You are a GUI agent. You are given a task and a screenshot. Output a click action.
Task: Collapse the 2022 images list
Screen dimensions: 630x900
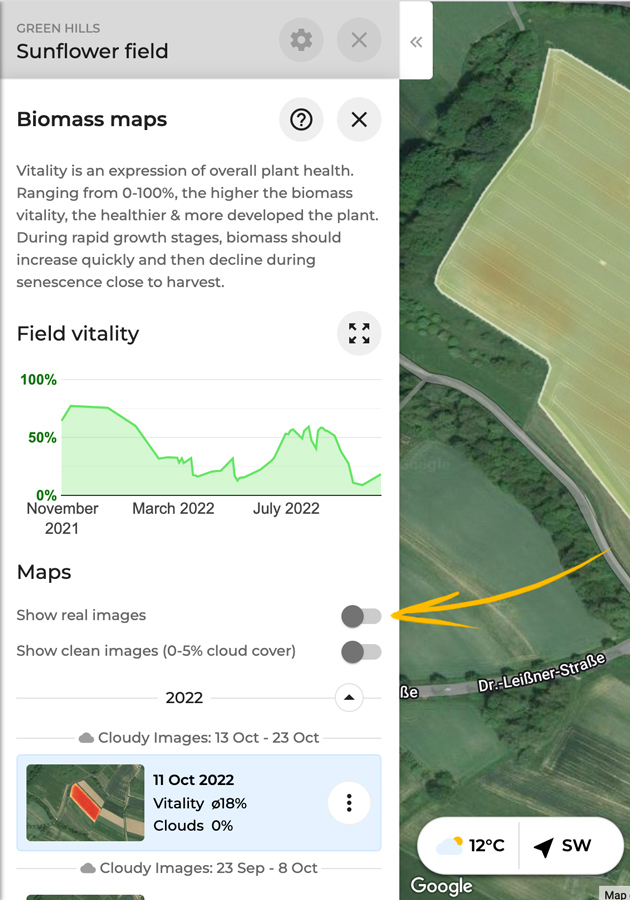(x=349, y=697)
